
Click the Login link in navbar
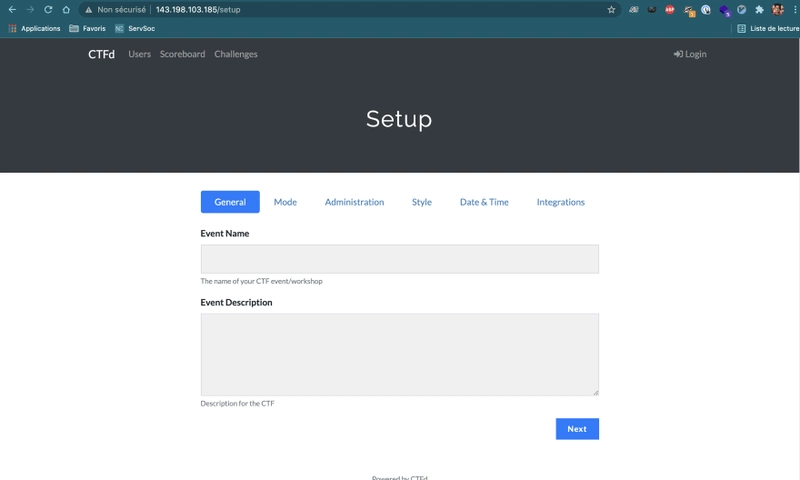(x=690, y=54)
